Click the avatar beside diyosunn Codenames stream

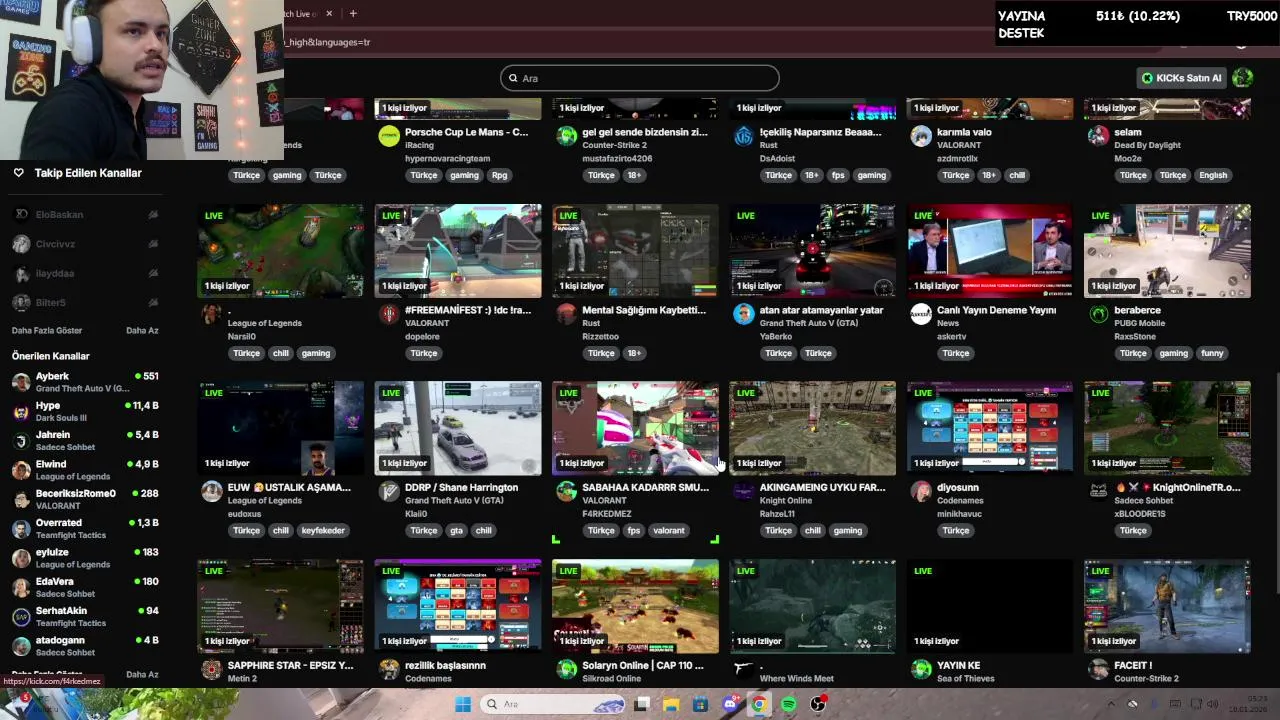[x=921, y=492]
